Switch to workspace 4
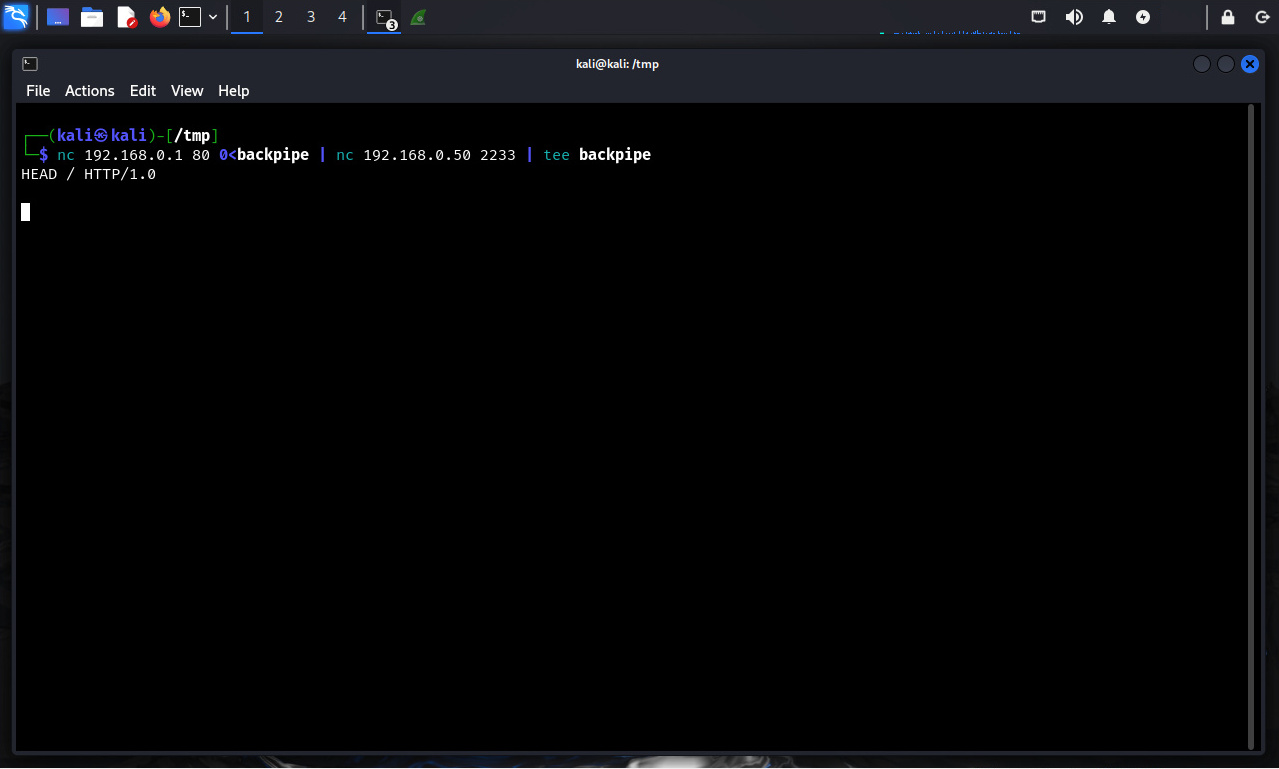 (342, 17)
